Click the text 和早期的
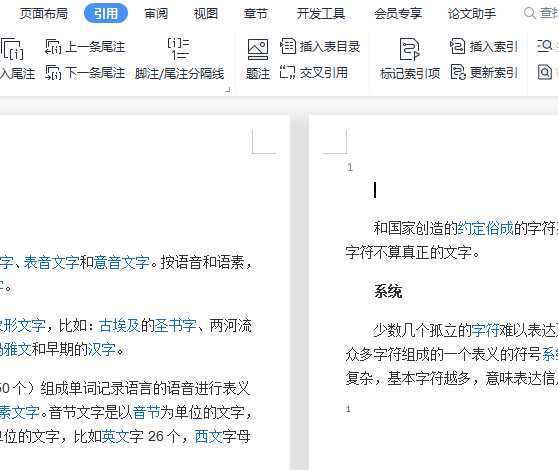558x470 pixels. pos(60,349)
